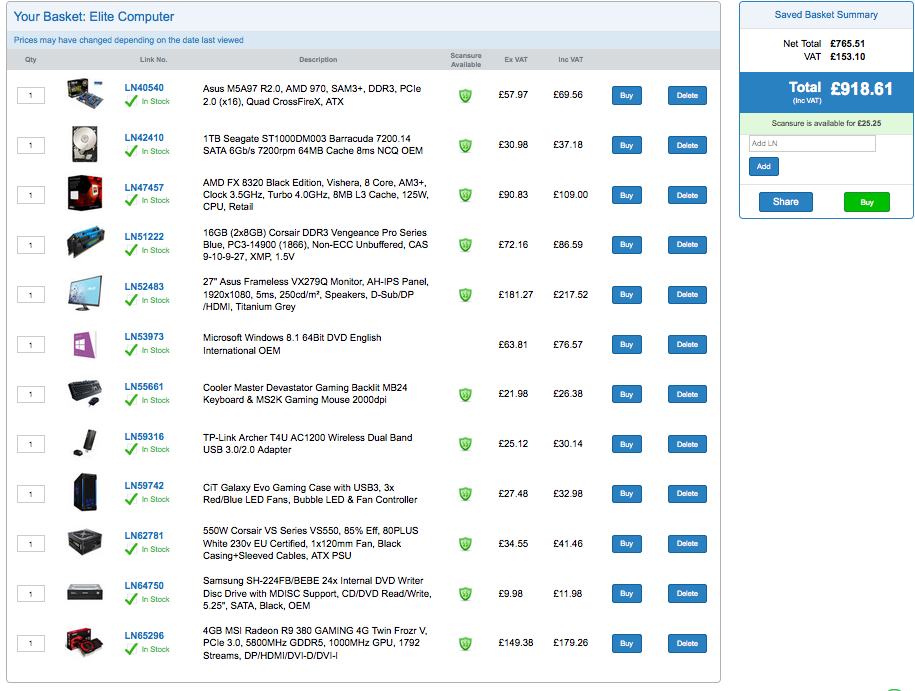Click the Add LN text field
The width and height of the screenshot is (915, 691).
pyautogui.click(x=812, y=144)
